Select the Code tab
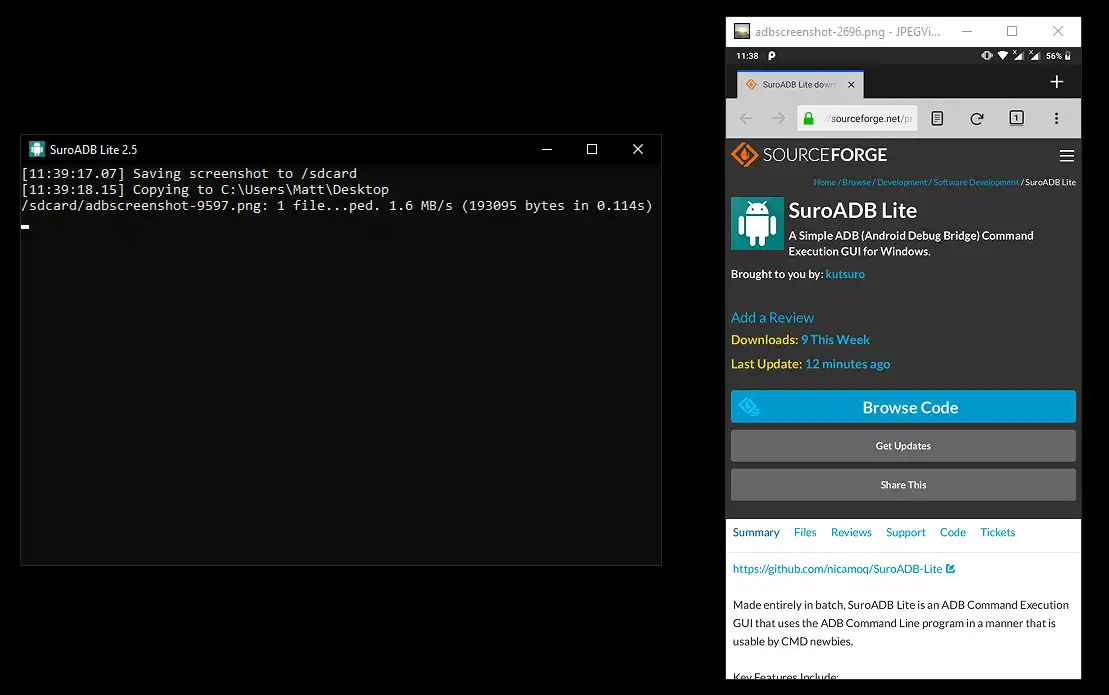Viewport: 1109px width, 695px height. [953, 532]
